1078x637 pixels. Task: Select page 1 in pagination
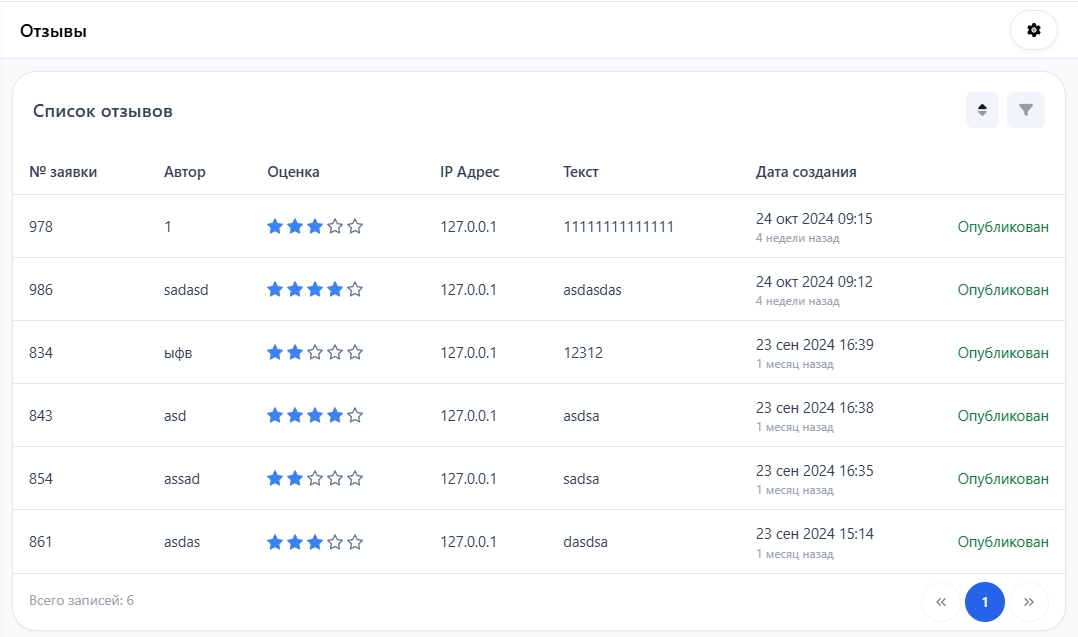pyautogui.click(x=984, y=602)
